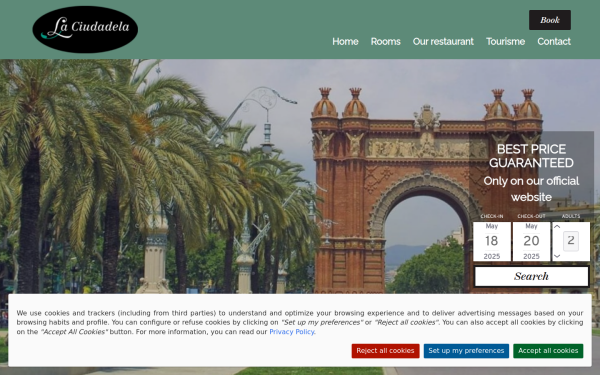
Task: Click 'Only on our official website' text
Action: click(x=531, y=189)
